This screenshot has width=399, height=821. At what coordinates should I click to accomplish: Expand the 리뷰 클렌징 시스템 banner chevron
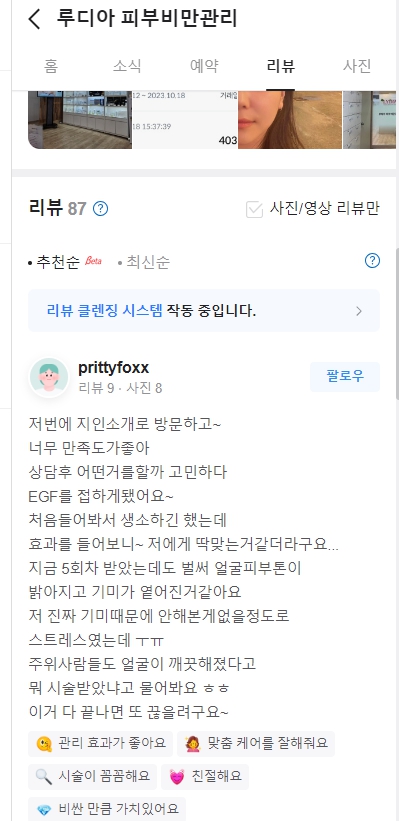[x=359, y=311]
